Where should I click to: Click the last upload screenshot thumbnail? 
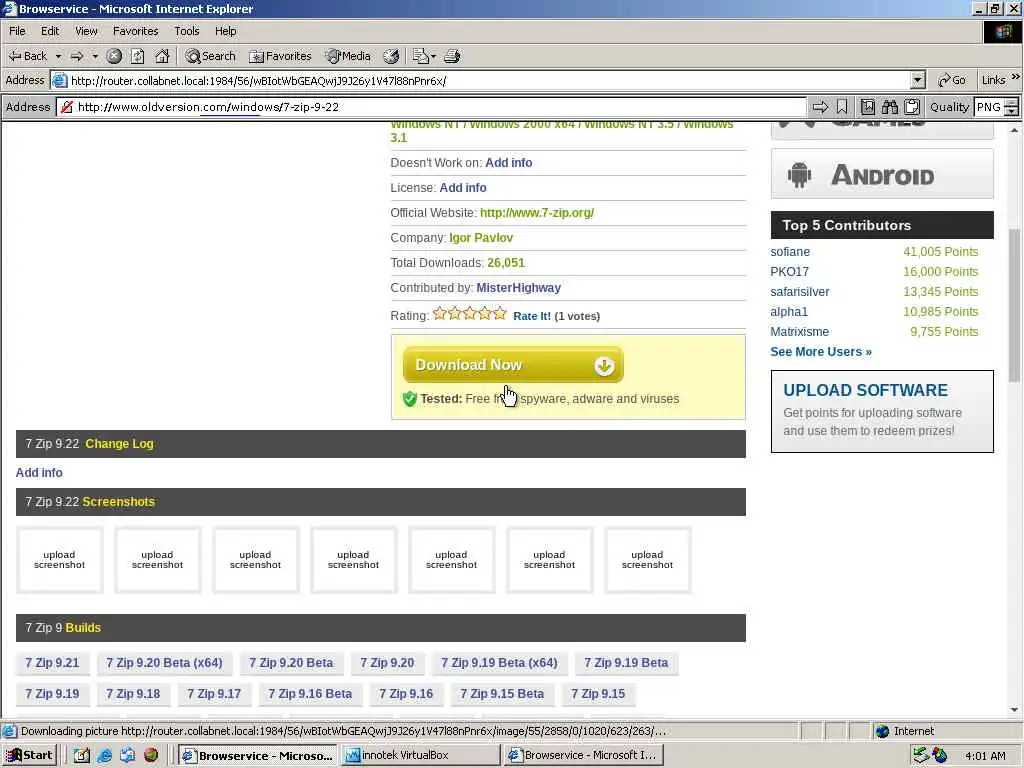tap(647, 560)
